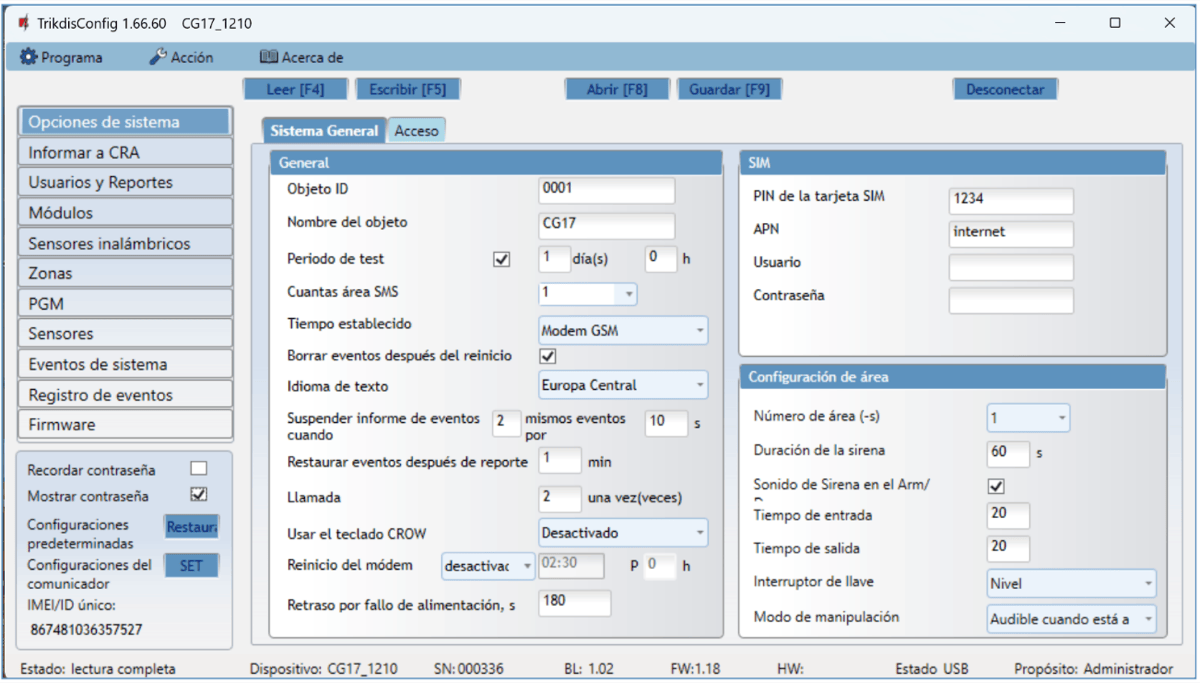Open the Acción menu with wrench icon
Screen dimensions: 1200x683
pyautogui.click(x=181, y=57)
